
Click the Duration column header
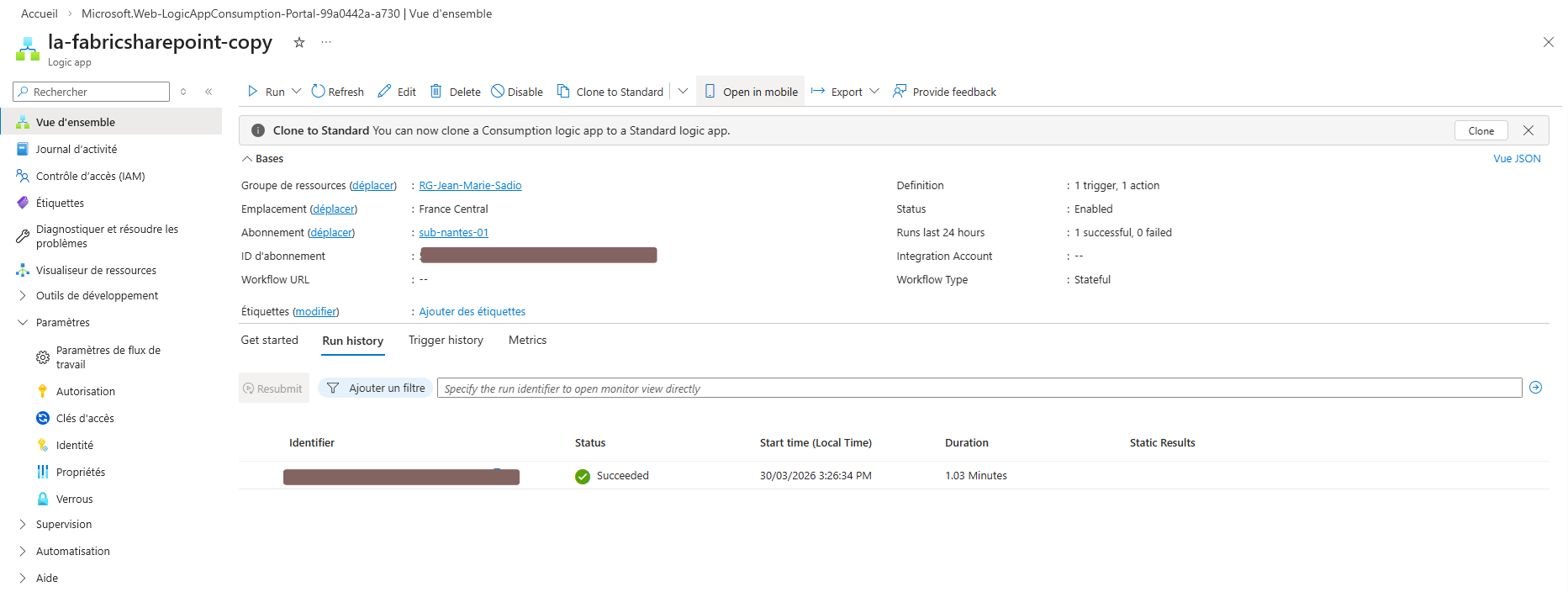click(967, 442)
